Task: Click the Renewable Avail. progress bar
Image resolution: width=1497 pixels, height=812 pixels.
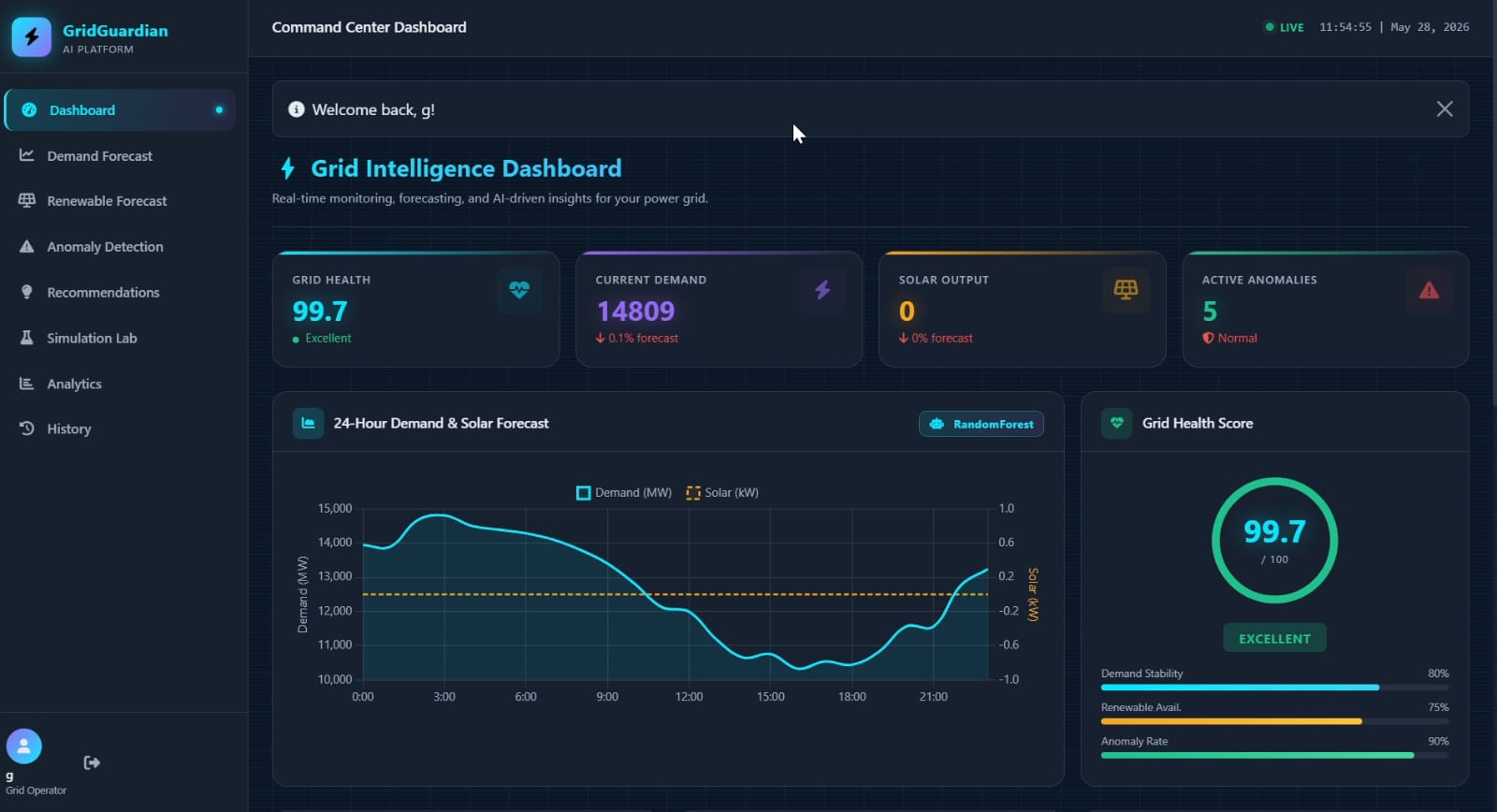Action: click(1274, 721)
